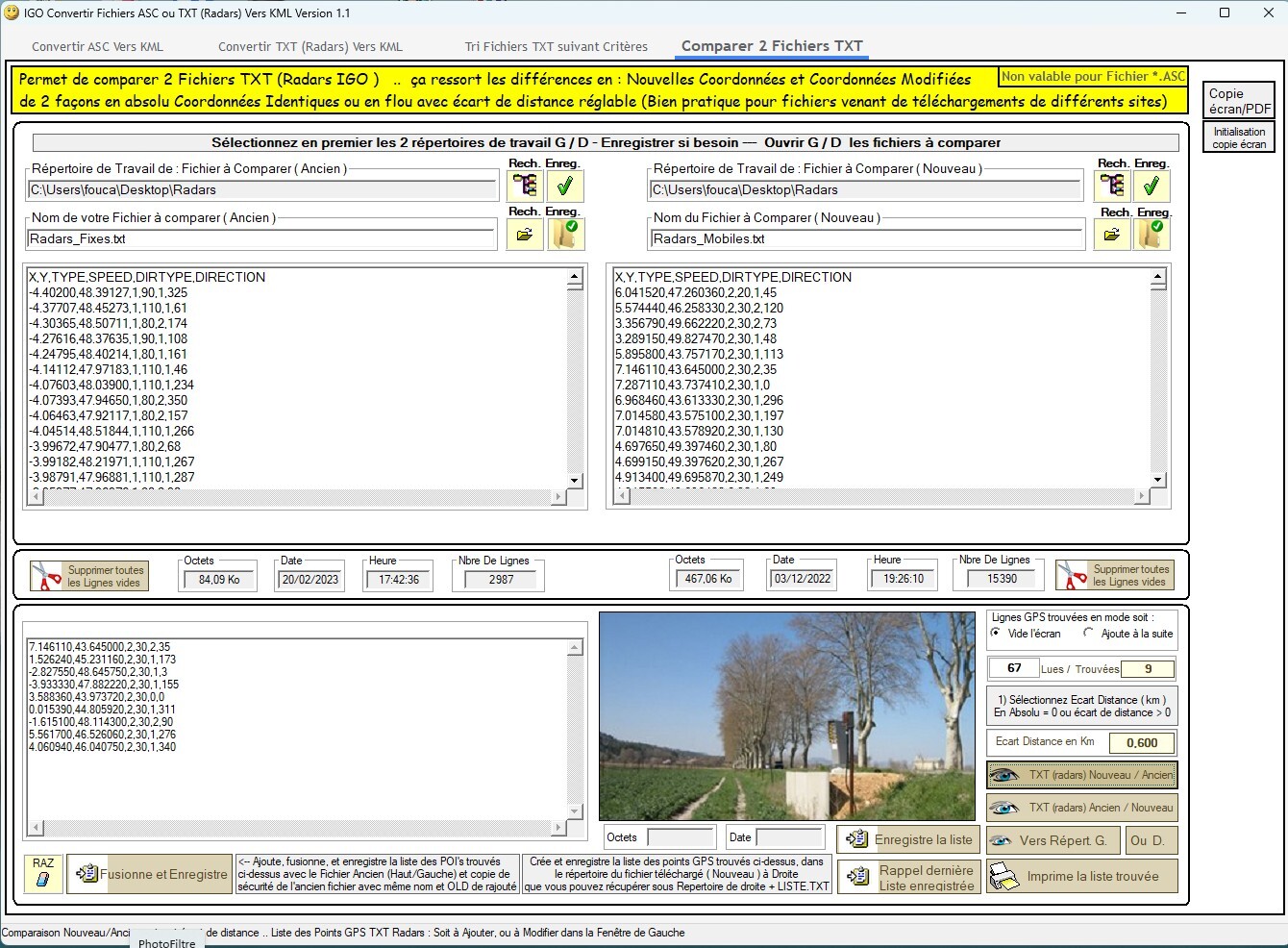
Task: Click the Nouveau working directory path field
Action: click(867, 190)
